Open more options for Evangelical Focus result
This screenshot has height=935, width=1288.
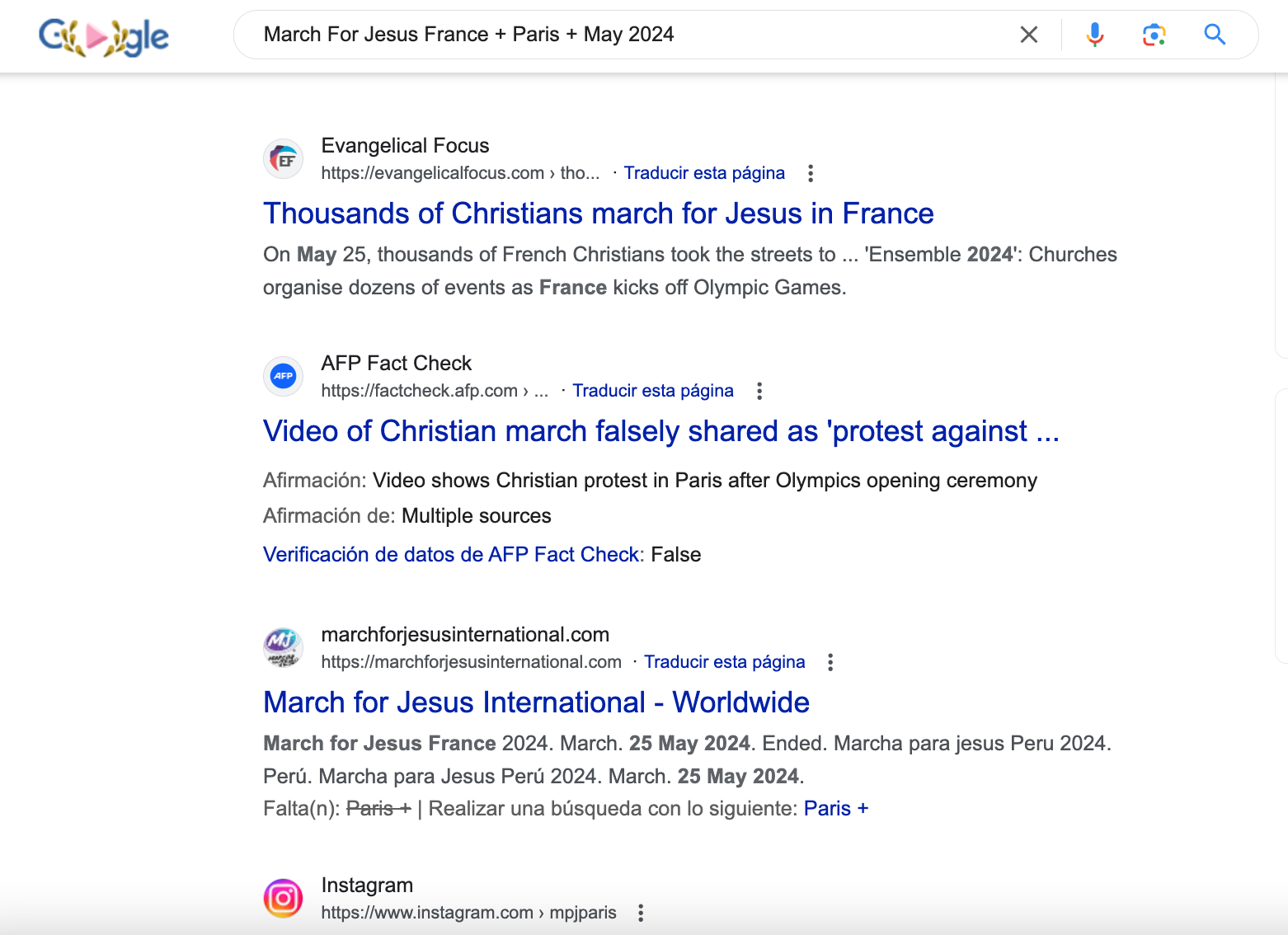(x=811, y=173)
